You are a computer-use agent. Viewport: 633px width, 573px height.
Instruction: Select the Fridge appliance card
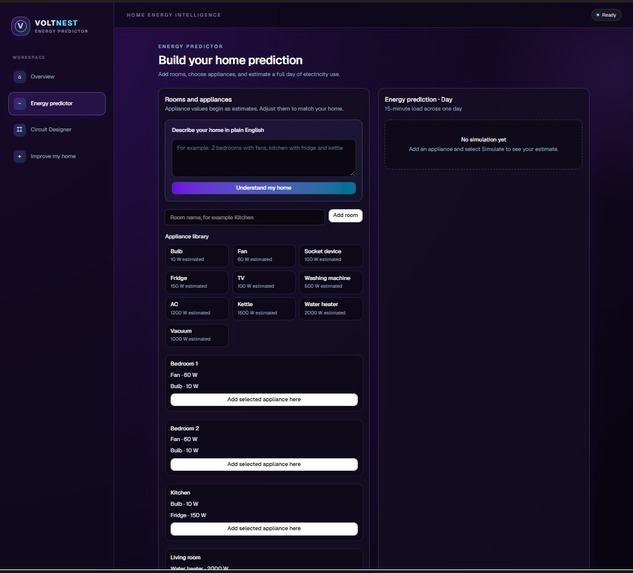pos(197,282)
